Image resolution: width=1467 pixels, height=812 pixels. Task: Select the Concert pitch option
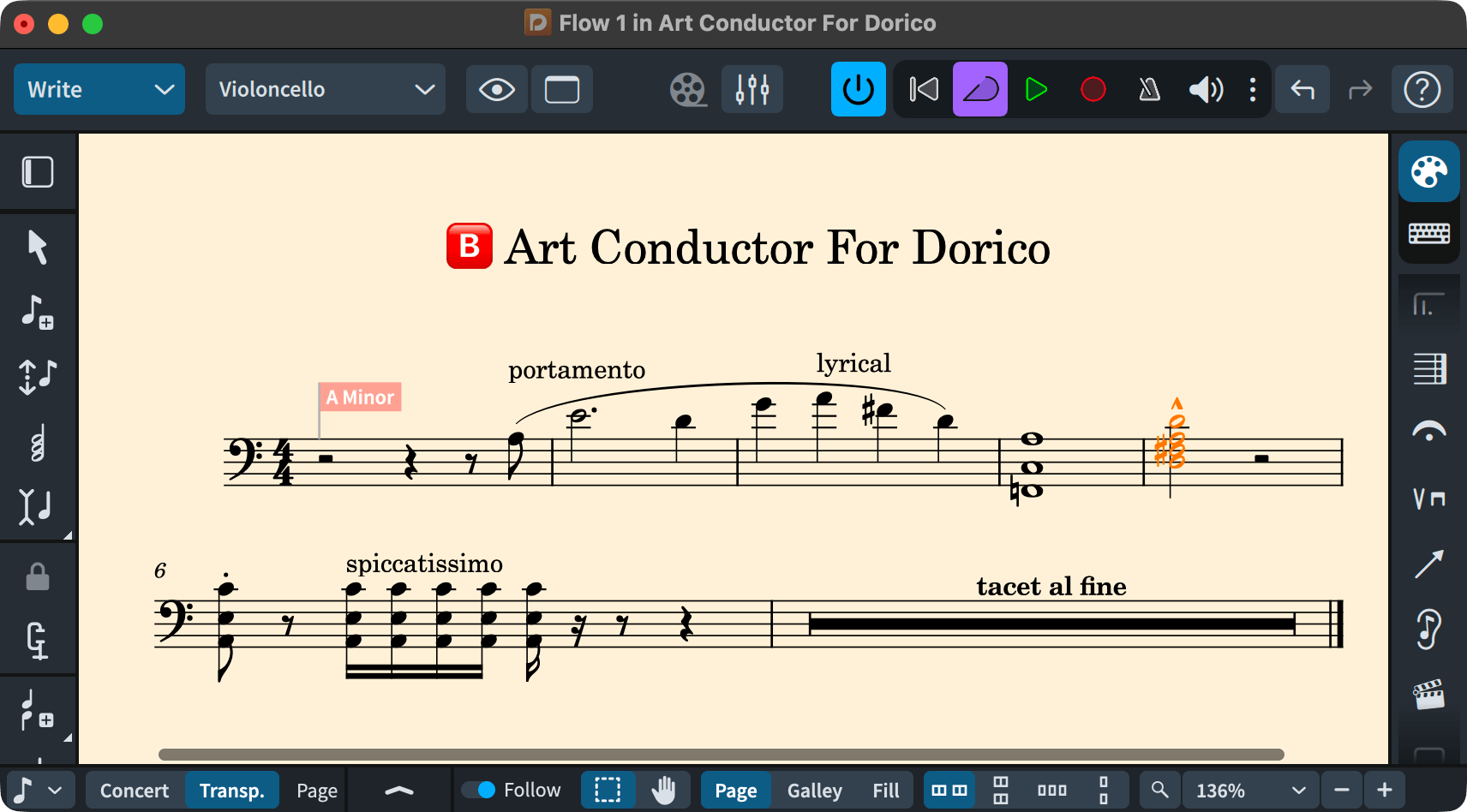click(135, 790)
